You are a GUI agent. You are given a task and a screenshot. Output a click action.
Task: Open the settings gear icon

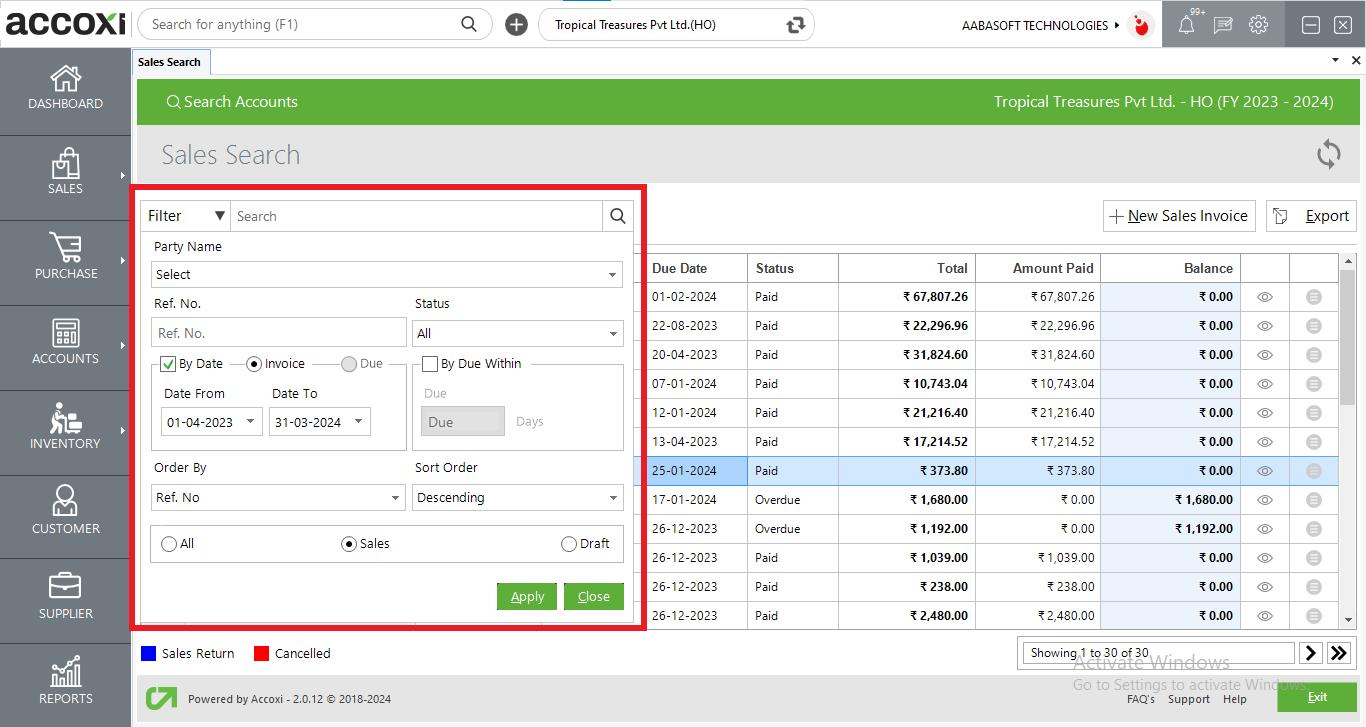tap(1258, 25)
